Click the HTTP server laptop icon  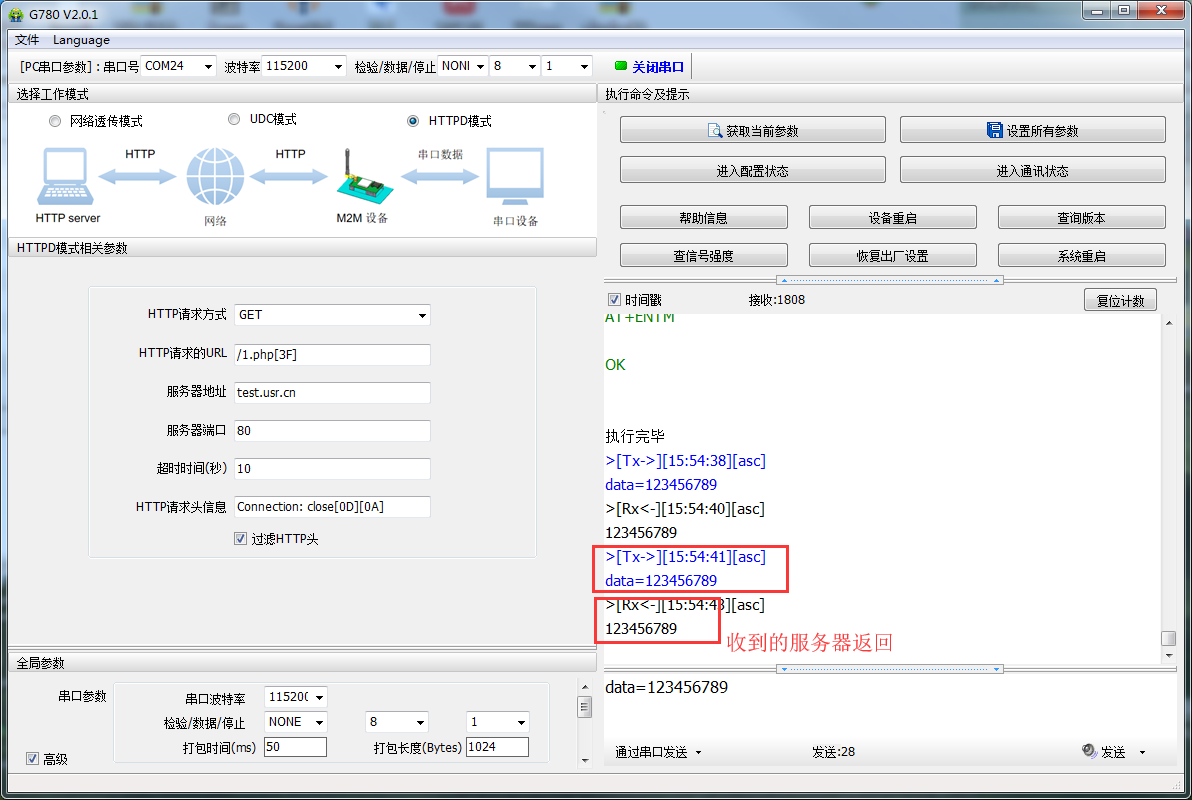[67, 177]
